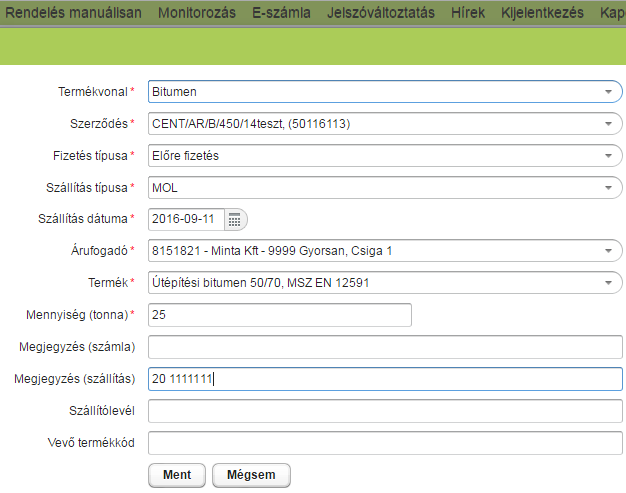Screen dimensions: 626x493
Task: Open the Termék product dropdown
Action: [385, 283]
